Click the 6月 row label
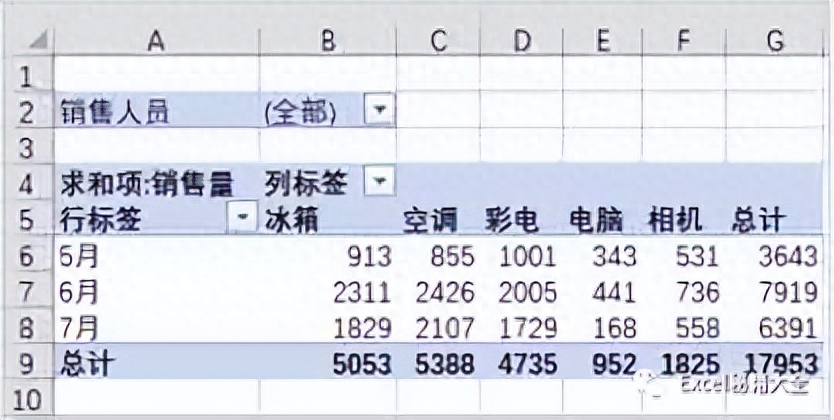The width and height of the screenshot is (834, 420). tap(156, 292)
